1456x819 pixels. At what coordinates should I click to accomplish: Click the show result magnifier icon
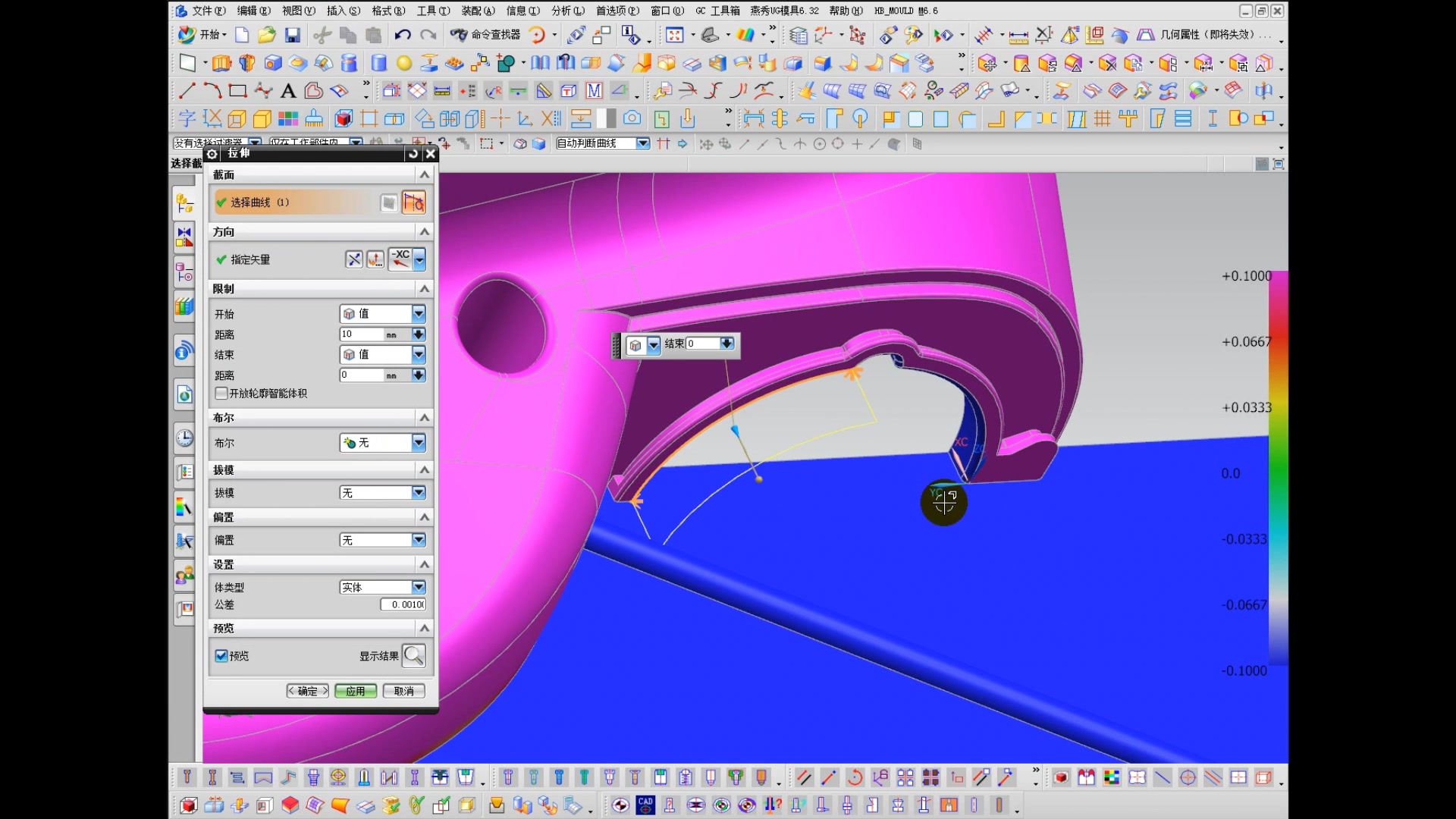tap(414, 655)
